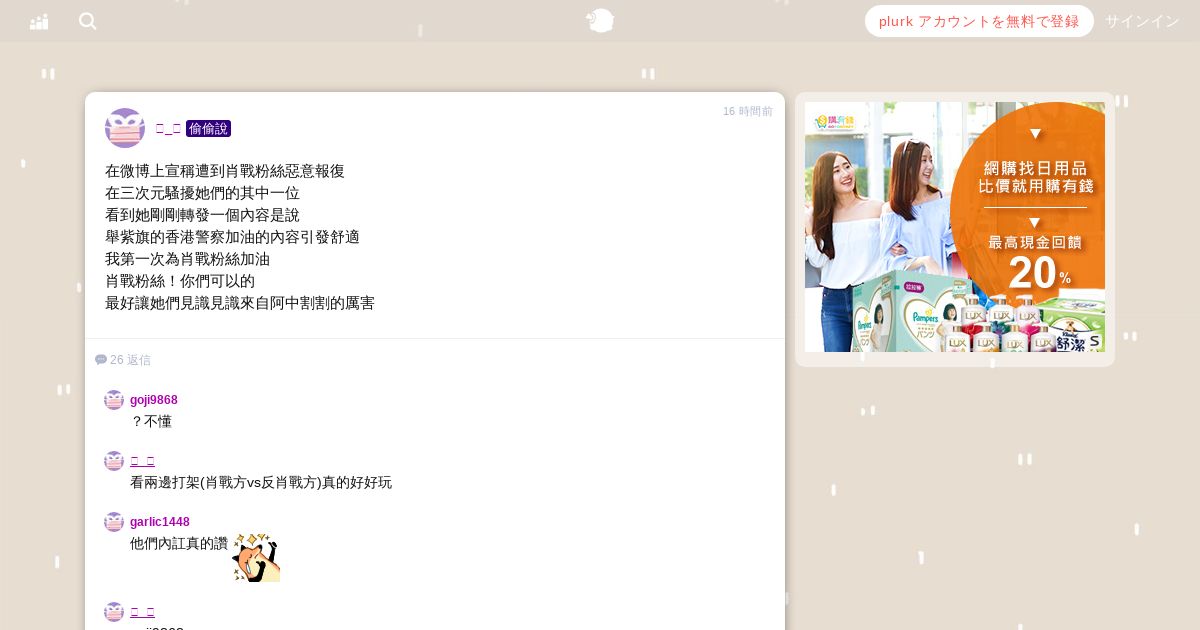Click the 26 返信 reply count

(x=130, y=360)
